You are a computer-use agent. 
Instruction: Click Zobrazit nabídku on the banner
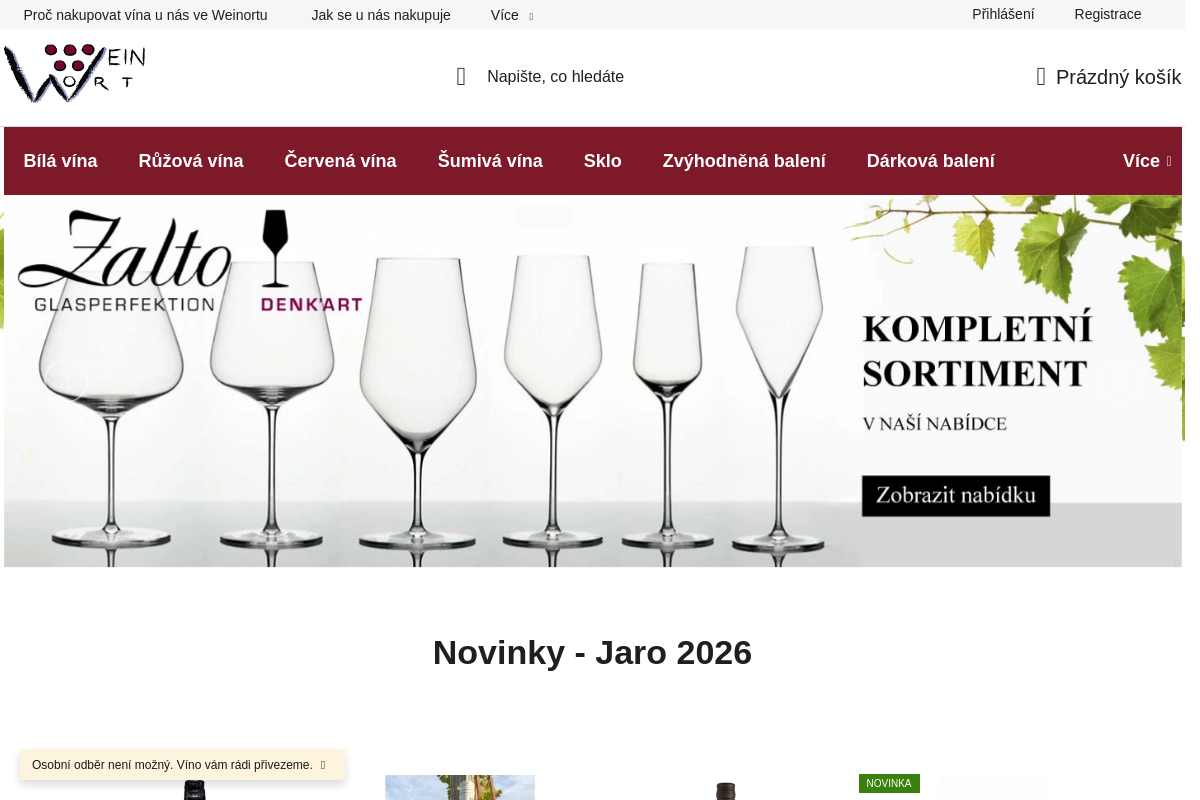(955, 495)
